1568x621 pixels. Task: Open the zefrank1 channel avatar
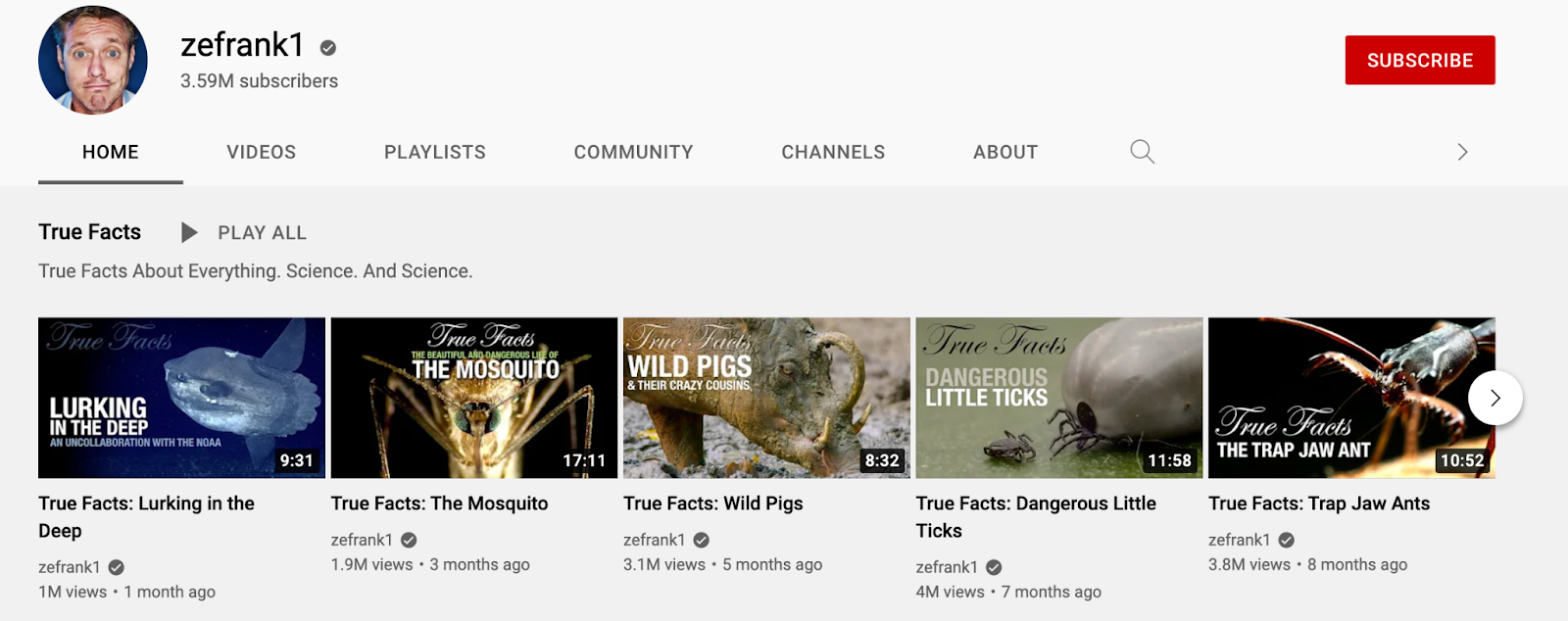point(93,60)
